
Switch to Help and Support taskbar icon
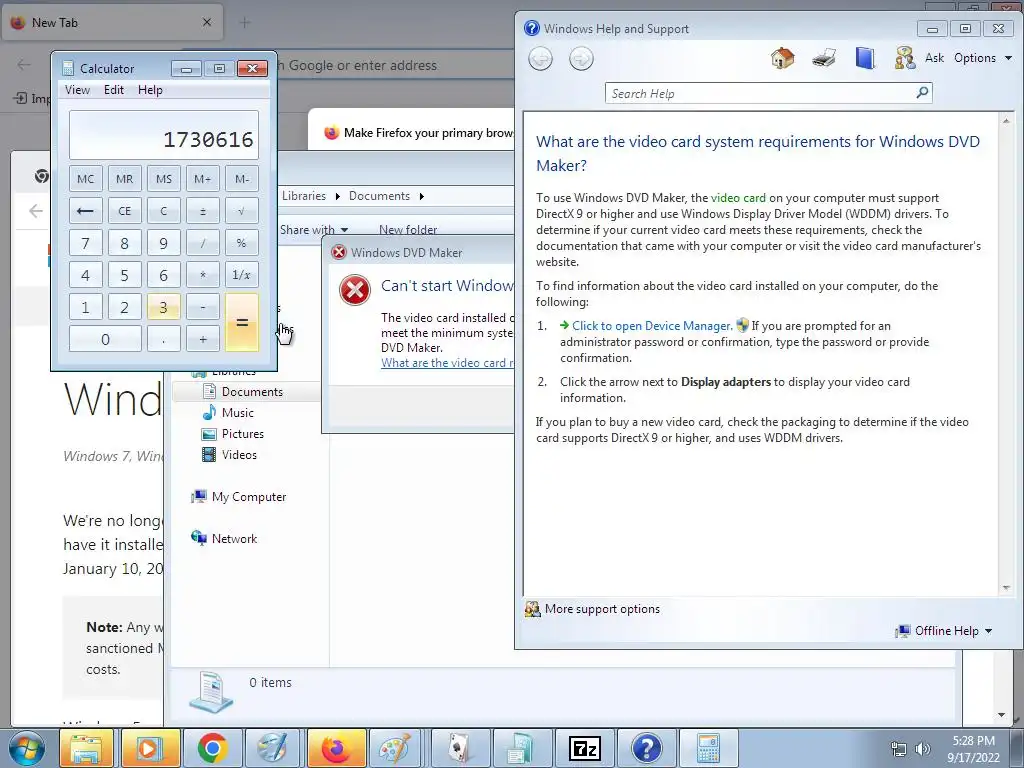pyautogui.click(x=647, y=748)
